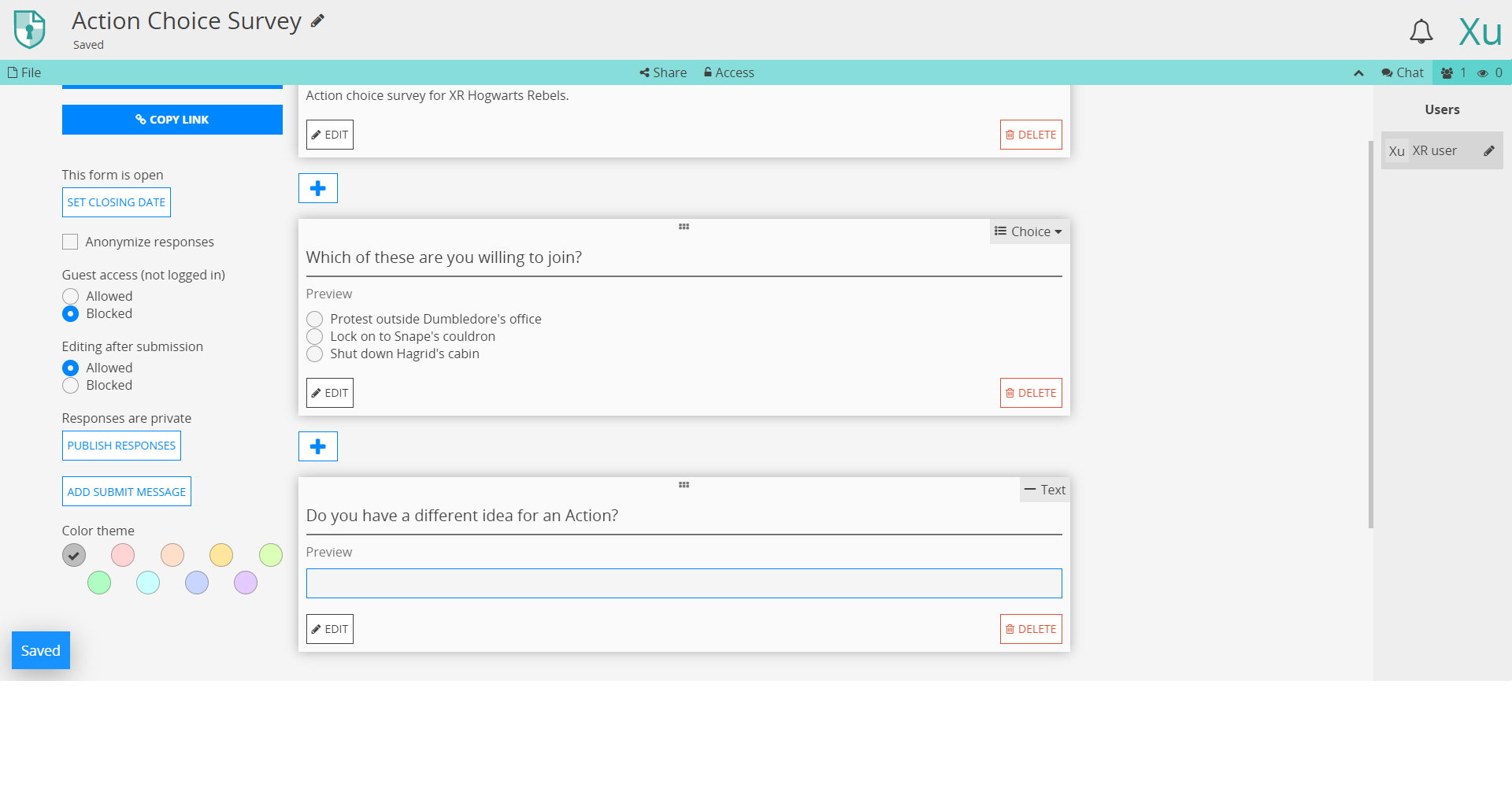
Task: Click the page scrollbar
Action: 1370,335
